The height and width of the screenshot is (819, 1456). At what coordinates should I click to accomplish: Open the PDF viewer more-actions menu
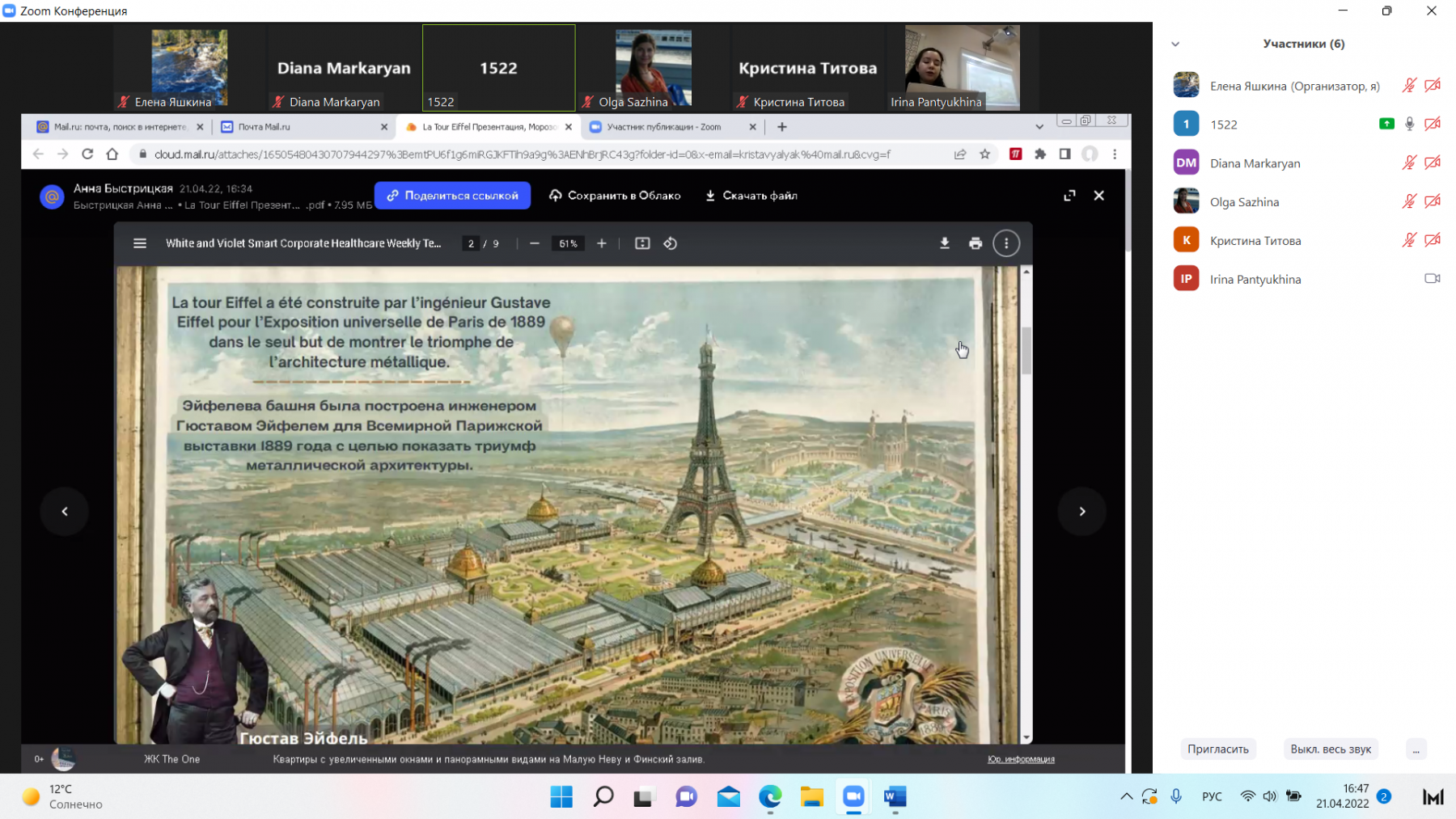(x=1006, y=243)
